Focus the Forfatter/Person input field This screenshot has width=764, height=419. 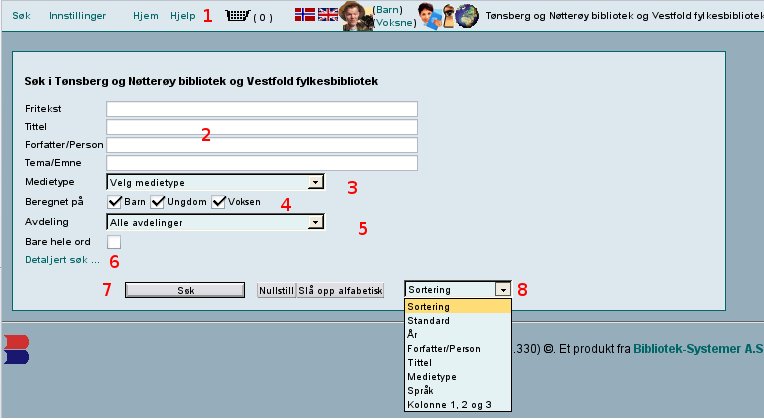coord(262,145)
